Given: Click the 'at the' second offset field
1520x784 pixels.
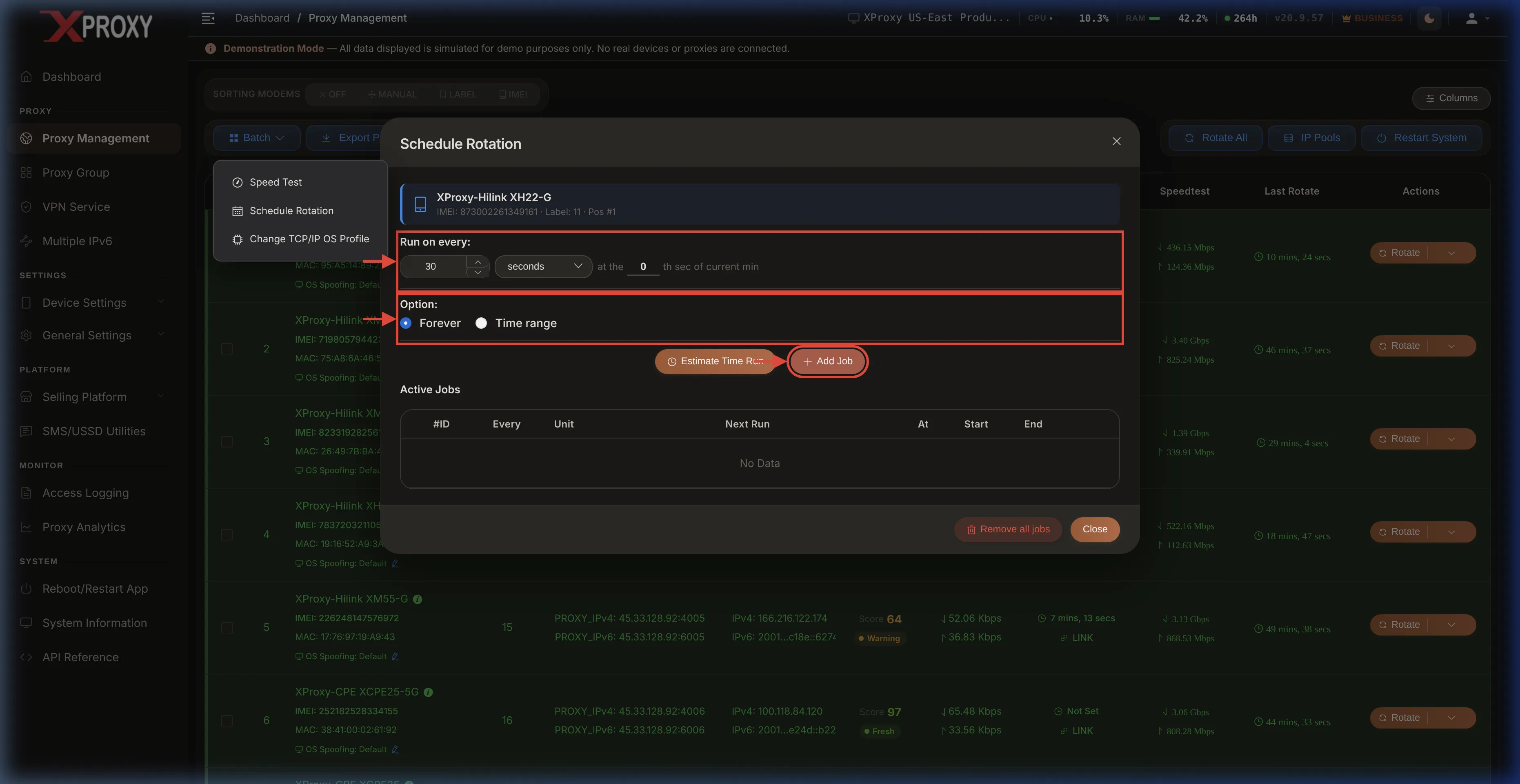Looking at the screenshot, I should (643, 267).
